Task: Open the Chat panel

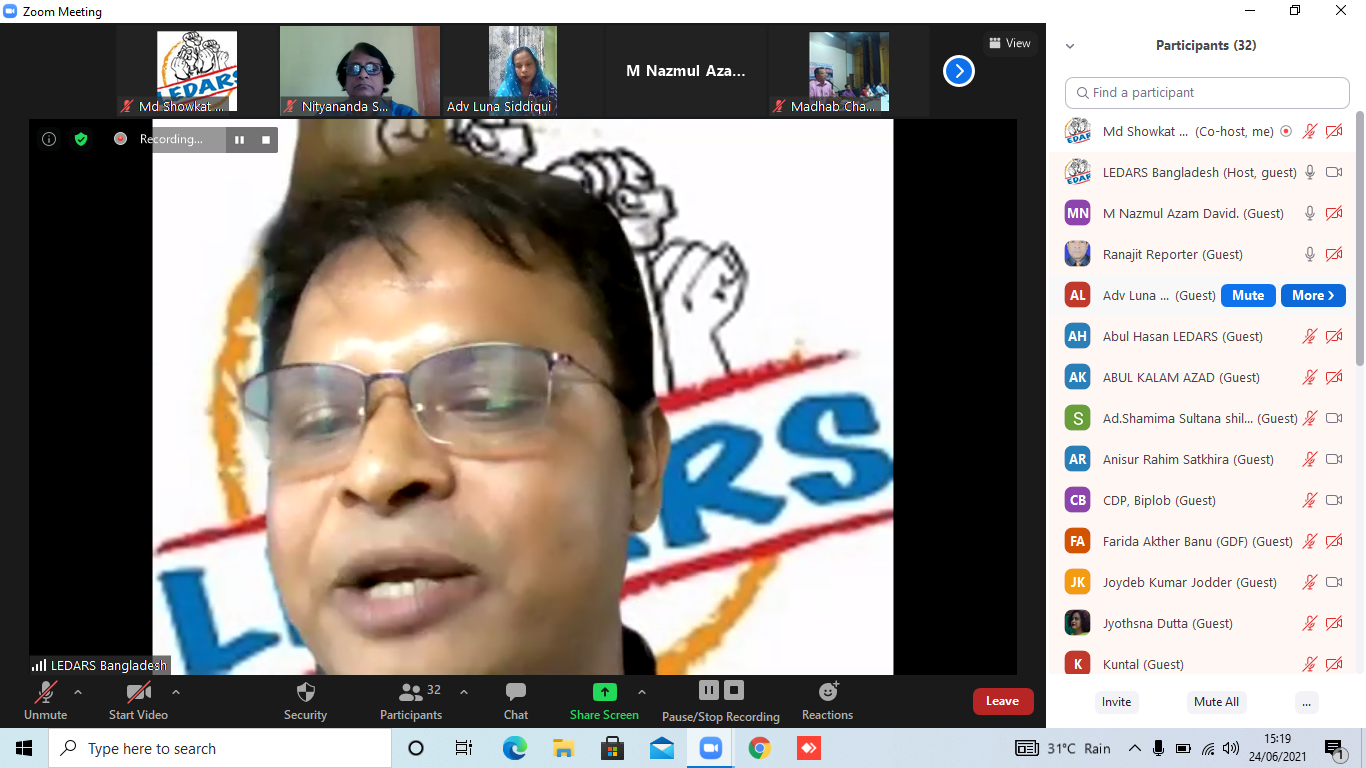Action: click(516, 700)
